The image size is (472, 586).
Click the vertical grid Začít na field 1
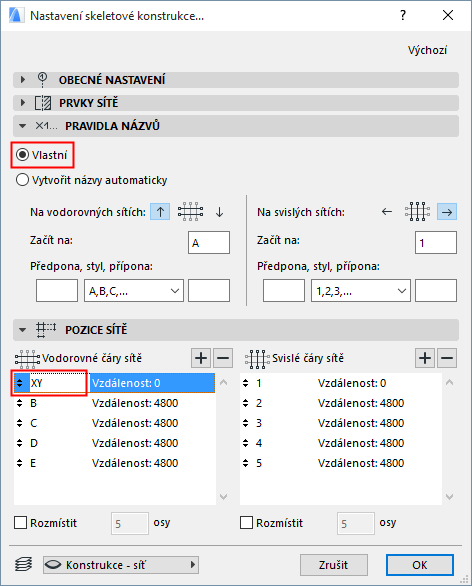[436, 243]
